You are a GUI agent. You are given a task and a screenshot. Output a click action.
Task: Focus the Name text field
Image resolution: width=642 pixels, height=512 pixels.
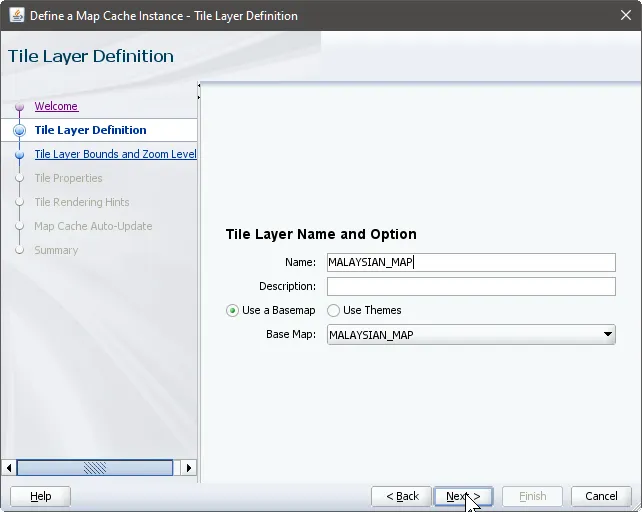tap(470, 262)
